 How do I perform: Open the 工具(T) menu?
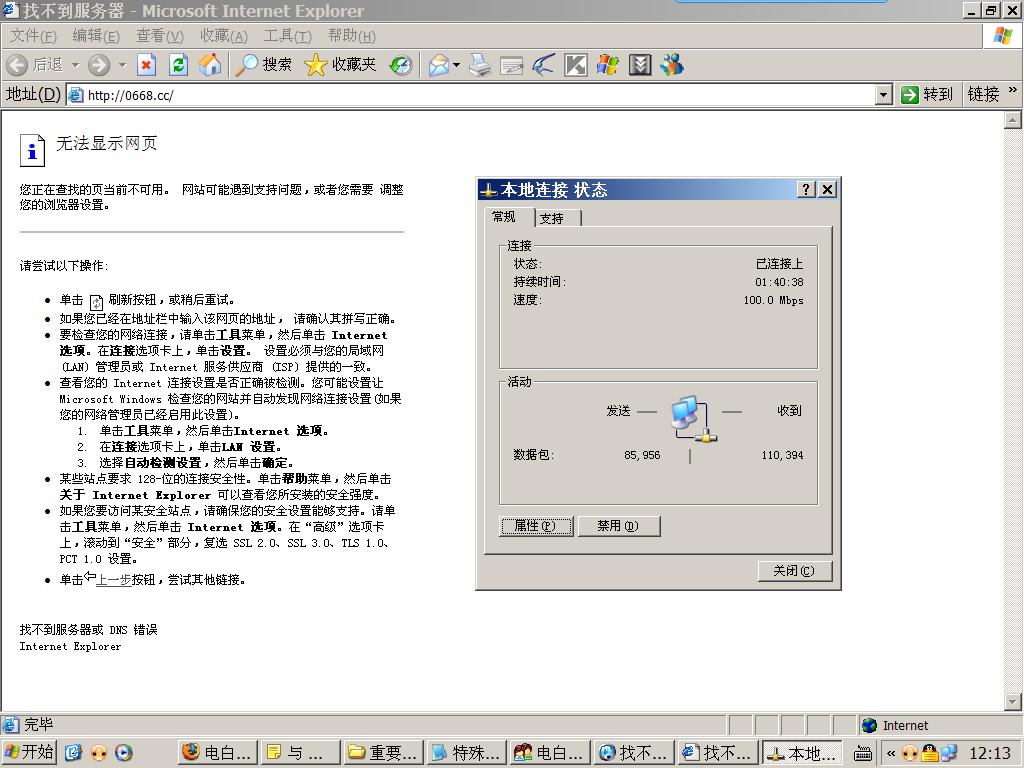coord(287,36)
